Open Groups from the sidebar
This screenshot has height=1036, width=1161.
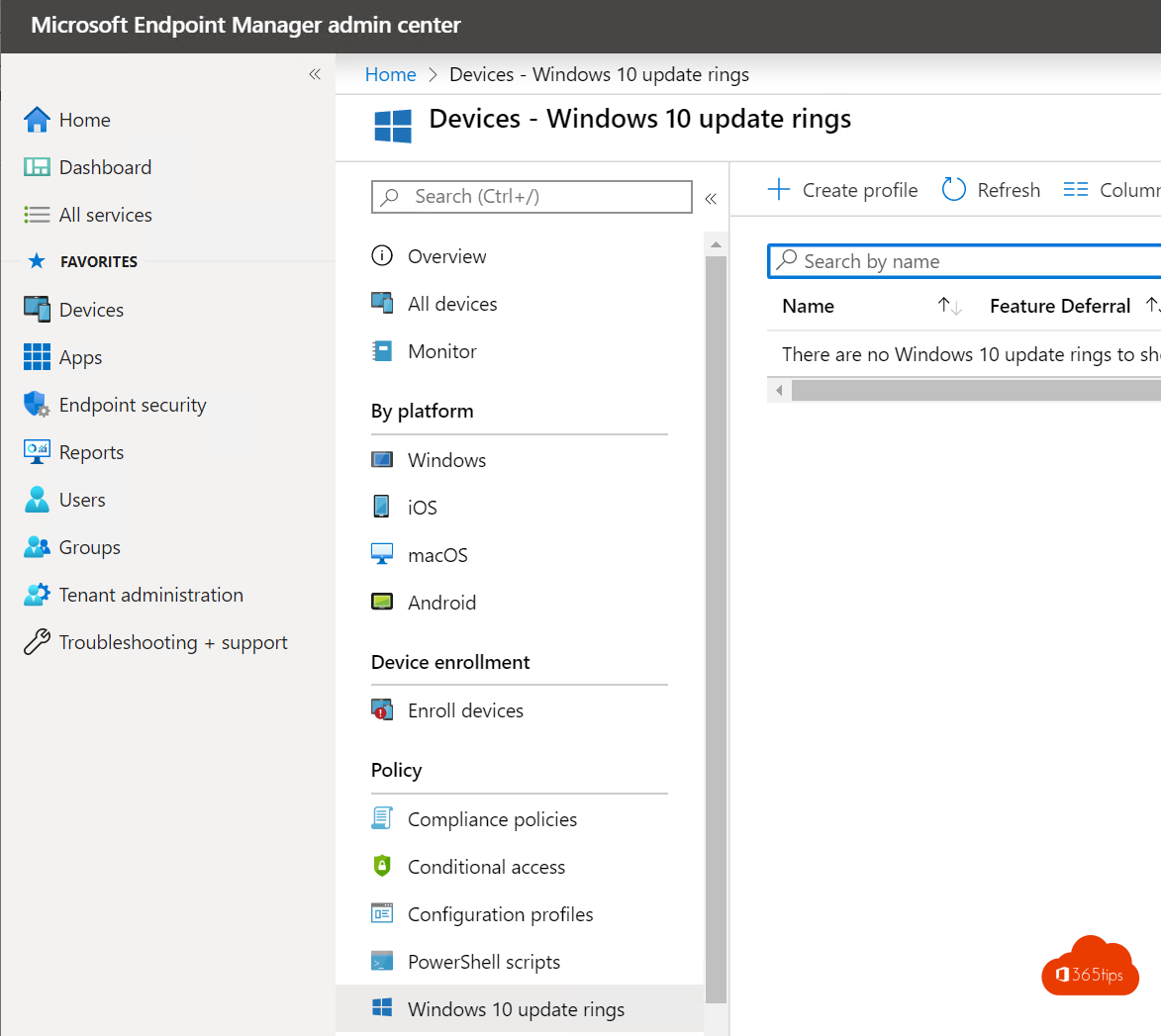pos(90,547)
